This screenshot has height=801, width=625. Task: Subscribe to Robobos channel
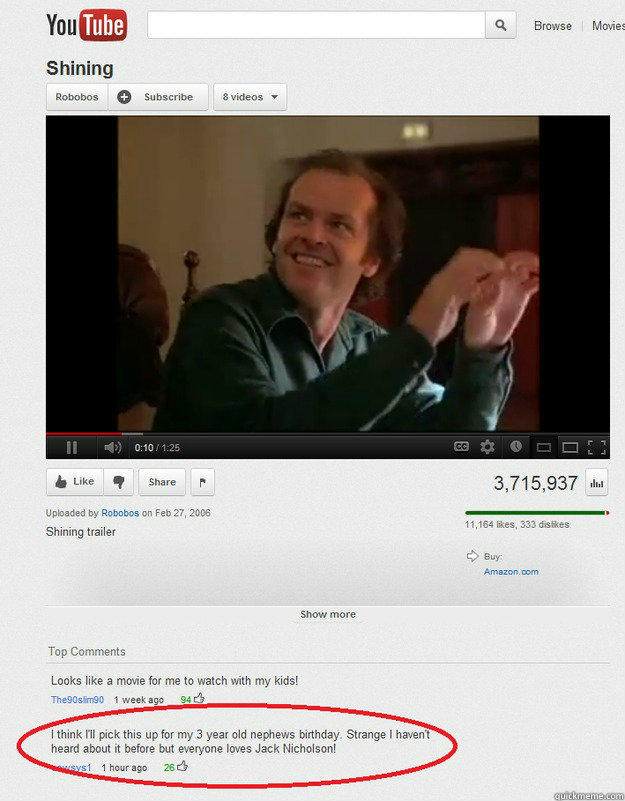[158, 97]
